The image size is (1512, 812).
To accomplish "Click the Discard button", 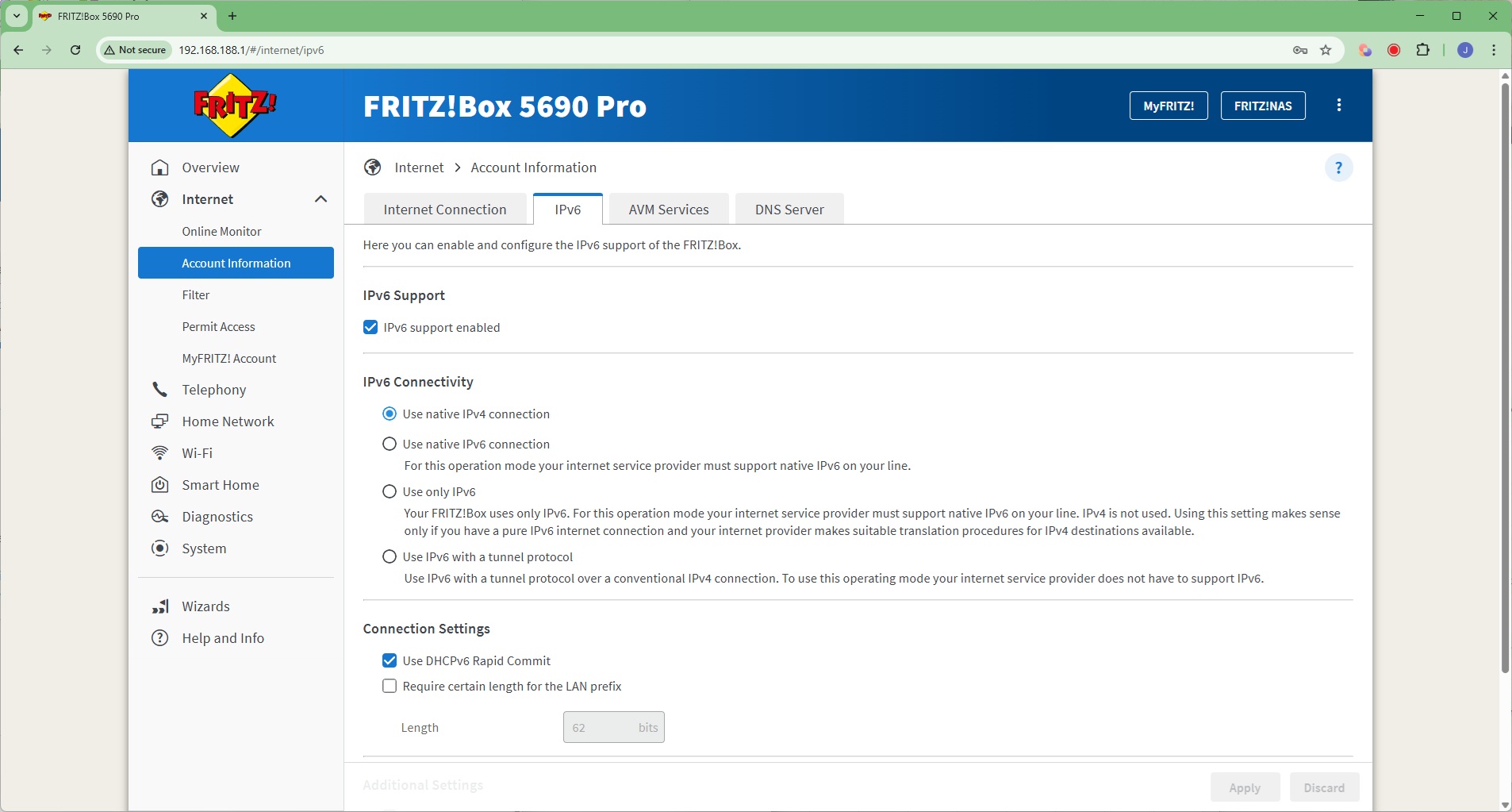I will [1324, 787].
